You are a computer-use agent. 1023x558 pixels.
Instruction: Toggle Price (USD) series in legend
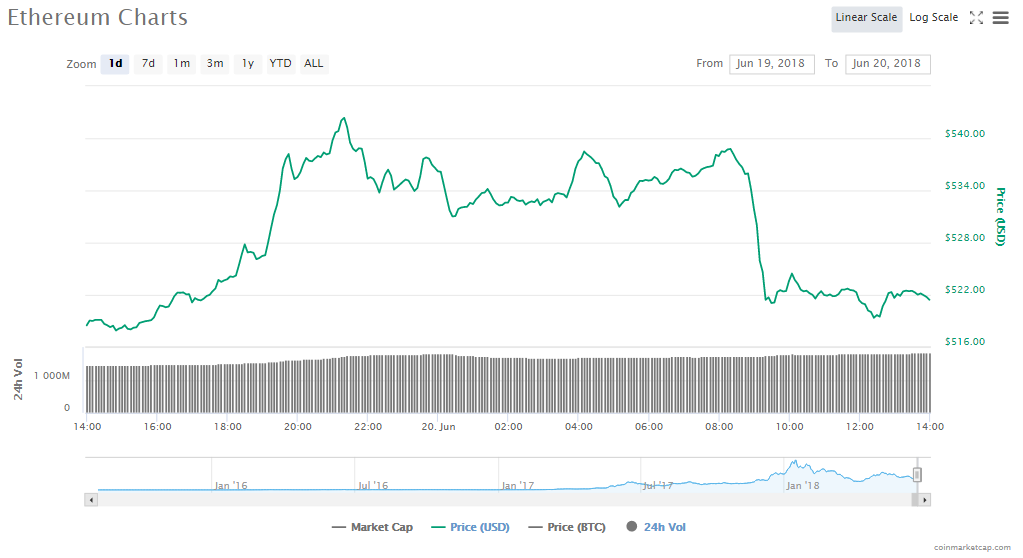[470, 527]
